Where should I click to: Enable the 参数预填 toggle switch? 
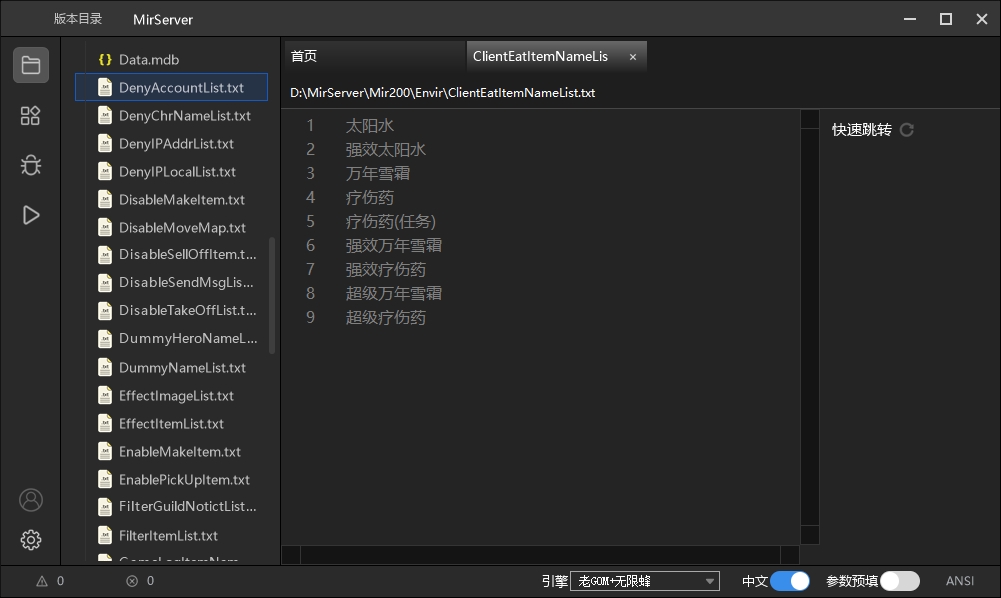tap(900, 581)
